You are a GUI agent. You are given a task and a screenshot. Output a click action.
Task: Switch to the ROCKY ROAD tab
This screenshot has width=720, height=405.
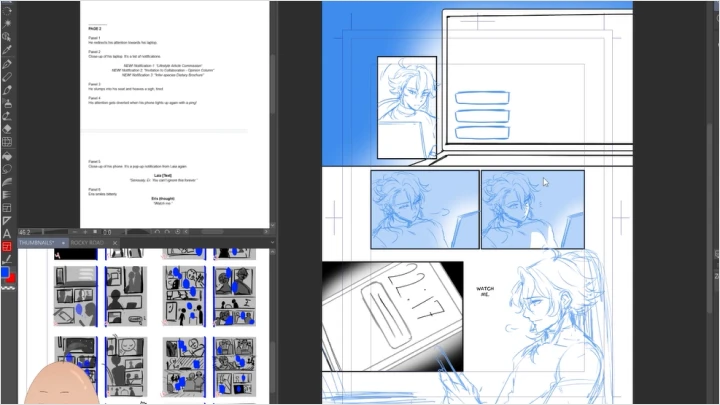87,242
